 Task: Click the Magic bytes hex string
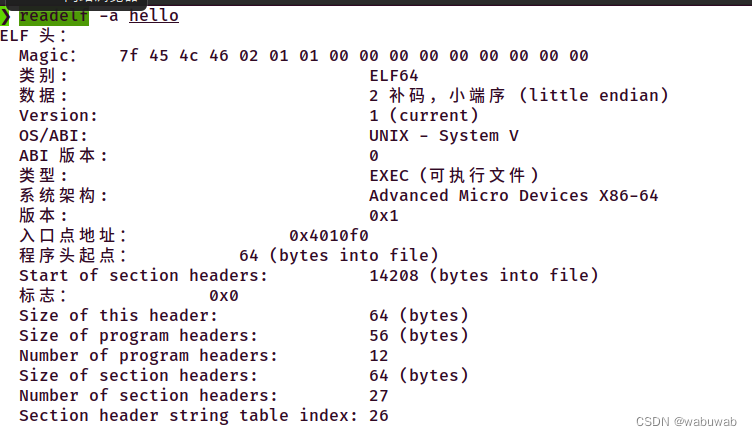click(354, 56)
